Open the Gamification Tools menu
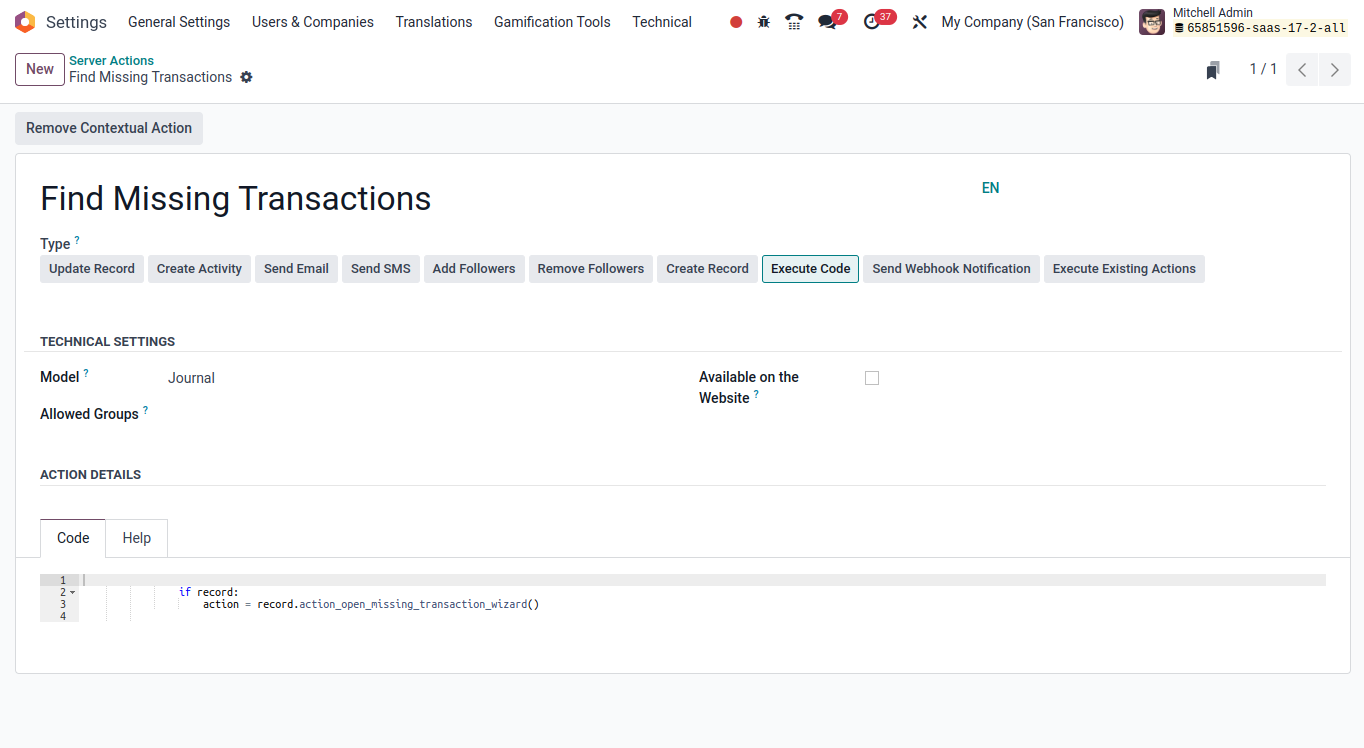 pos(552,22)
